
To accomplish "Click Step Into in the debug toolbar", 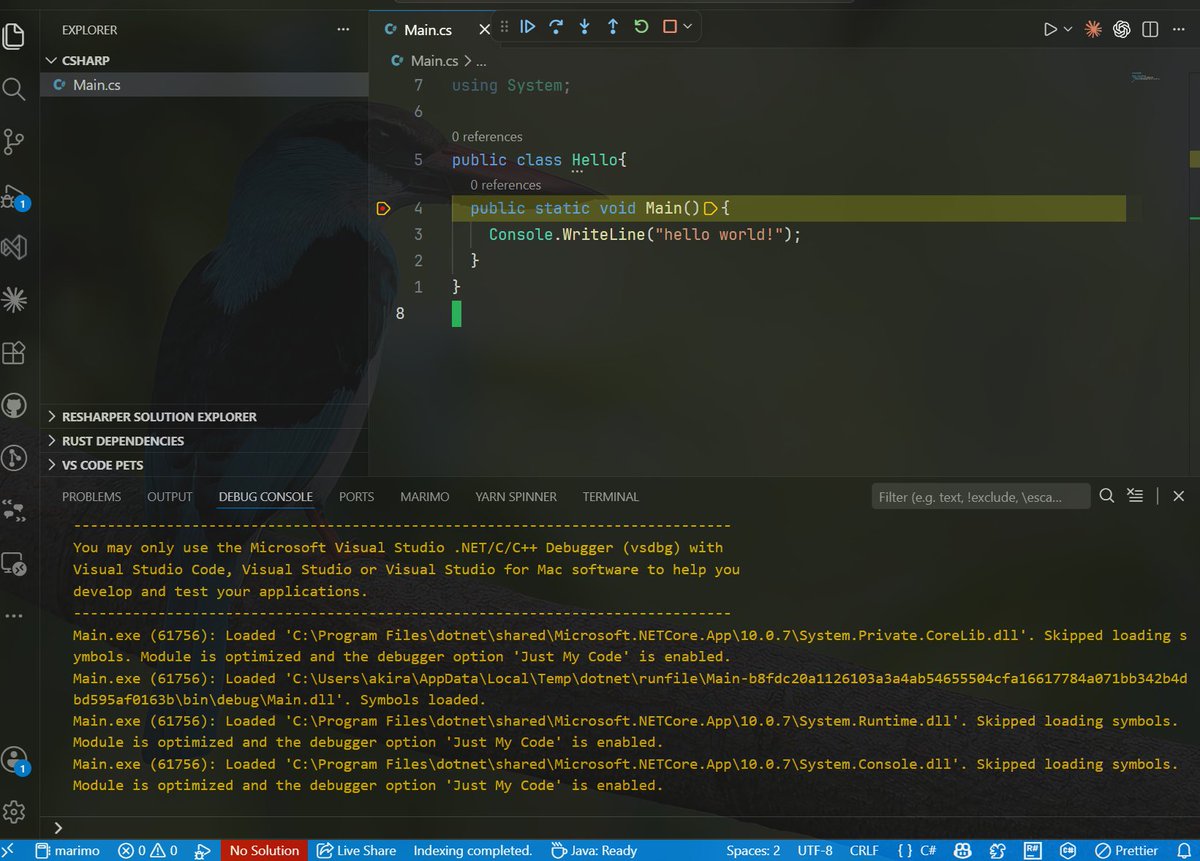I will point(585,27).
